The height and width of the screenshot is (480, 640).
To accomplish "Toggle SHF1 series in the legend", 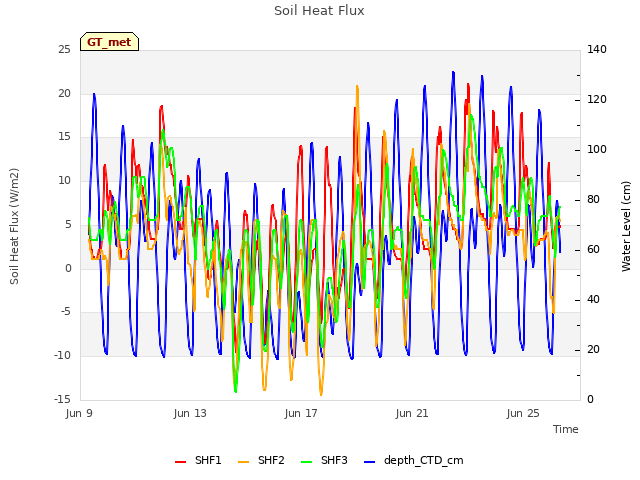I will point(198,460).
